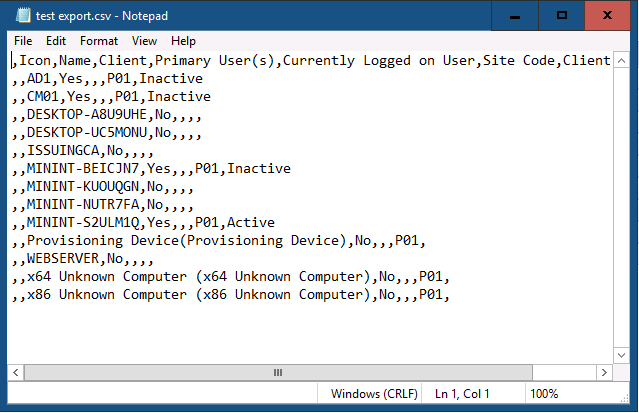Click Ln 1, Col 1 status indicator
This screenshot has width=639, height=413.
tap(462, 394)
